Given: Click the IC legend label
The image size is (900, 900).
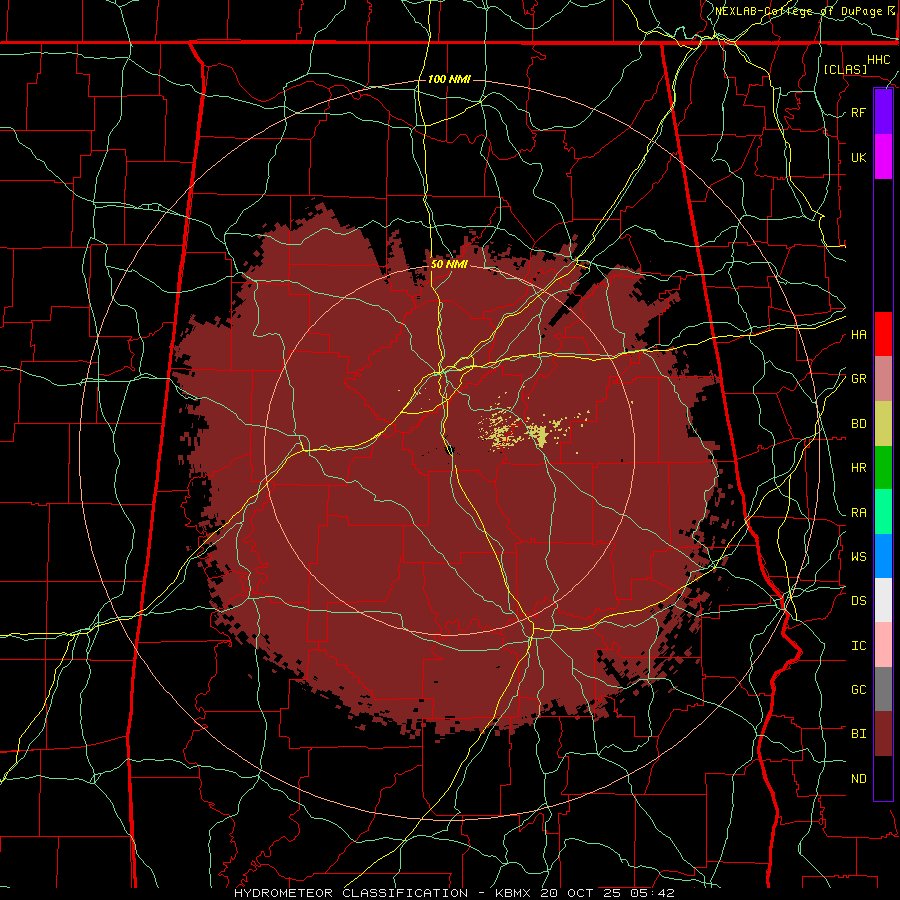Looking at the screenshot, I should 858,646.
